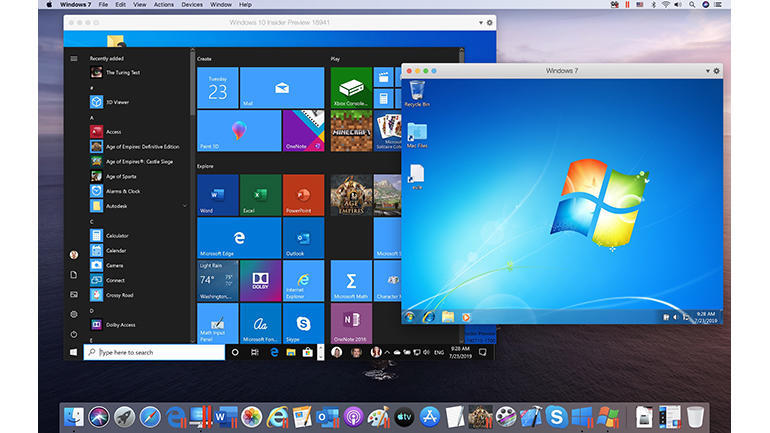Click the Start menu app list scrollbar

point(192,83)
